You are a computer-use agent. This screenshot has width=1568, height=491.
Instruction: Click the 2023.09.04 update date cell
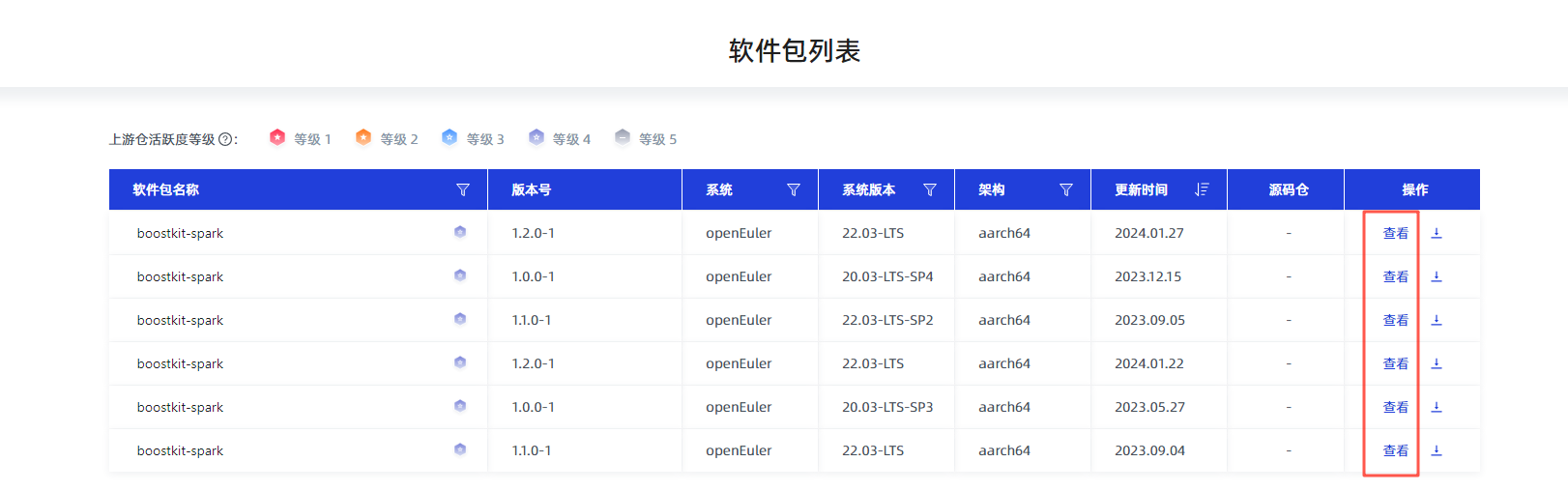pyautogui.click(x=1149, y=450)
